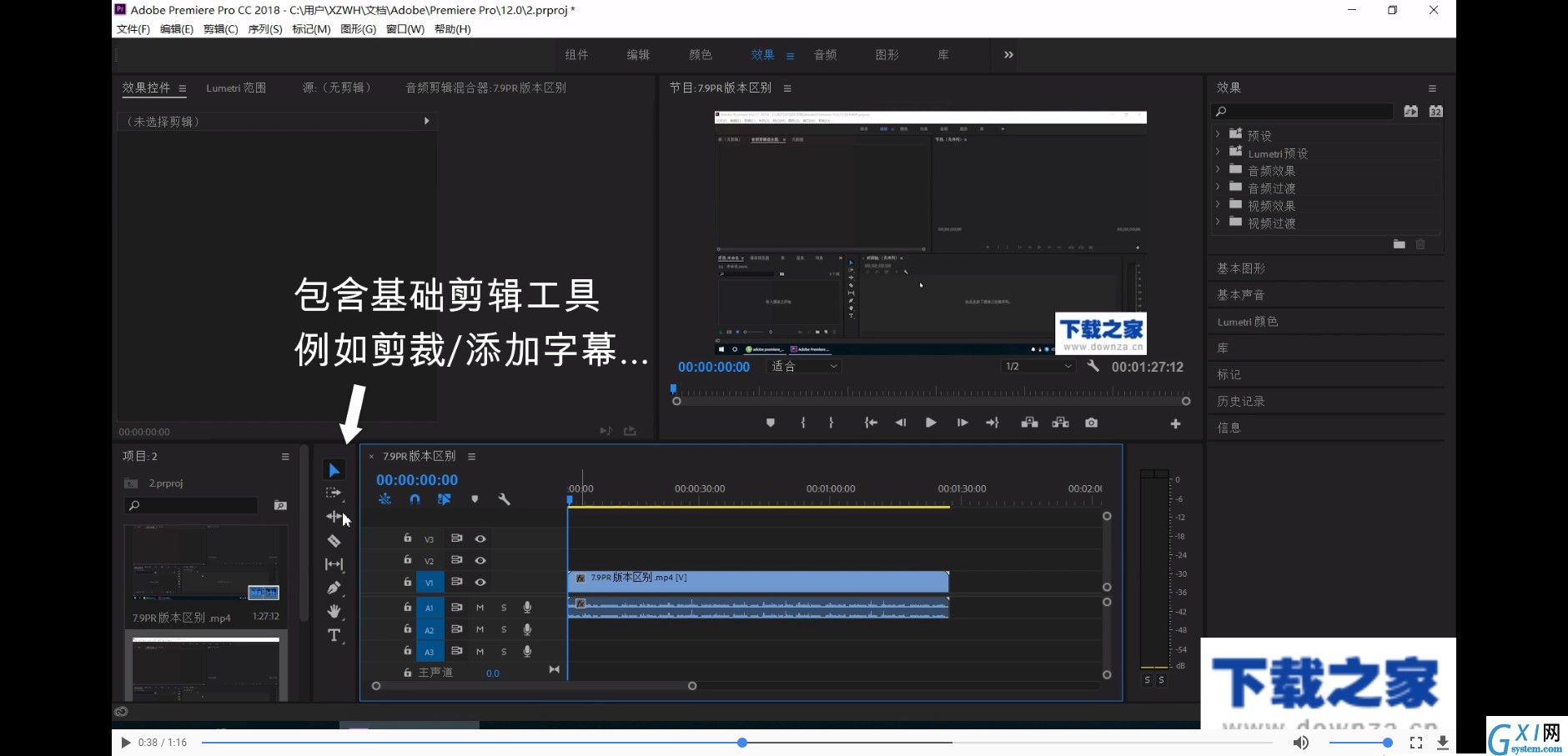Image resolution: width=1568 pixels, height=756 pixels.
Task: Select the Pen tool
Action: pyautogui.click(x=334, y=588)
